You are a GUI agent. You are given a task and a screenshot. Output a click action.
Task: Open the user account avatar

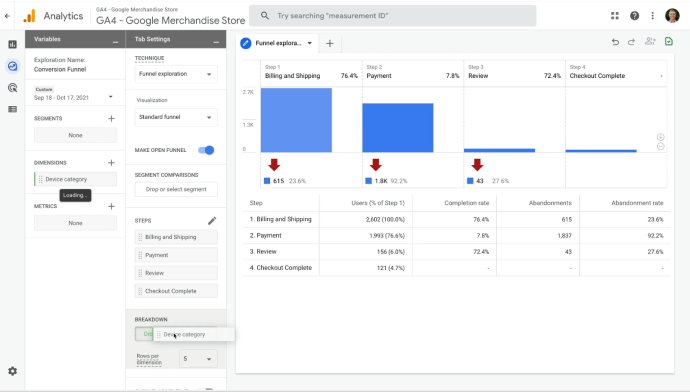tap(672, 16)
